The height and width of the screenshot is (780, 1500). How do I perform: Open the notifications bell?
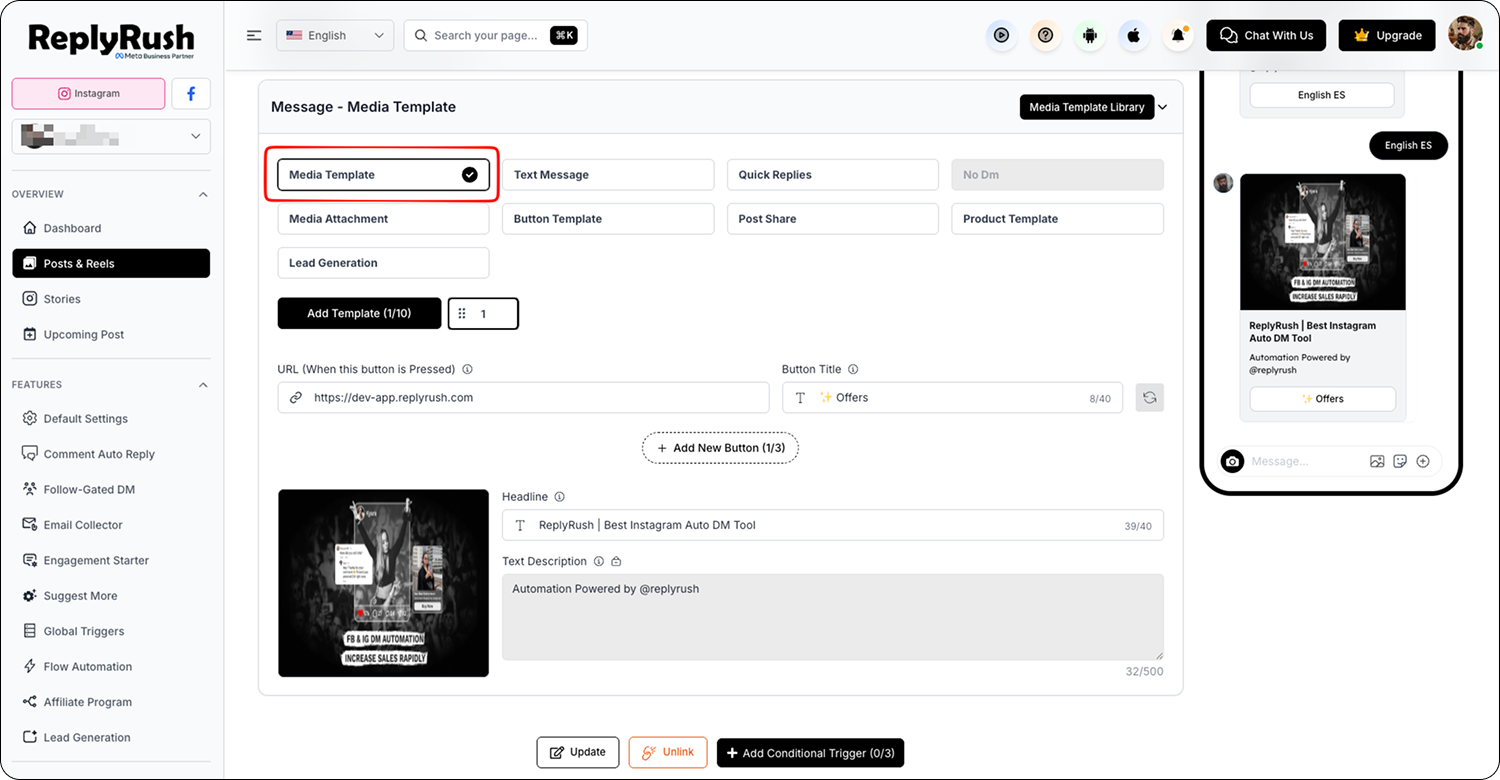click(x=1178, y=35)
